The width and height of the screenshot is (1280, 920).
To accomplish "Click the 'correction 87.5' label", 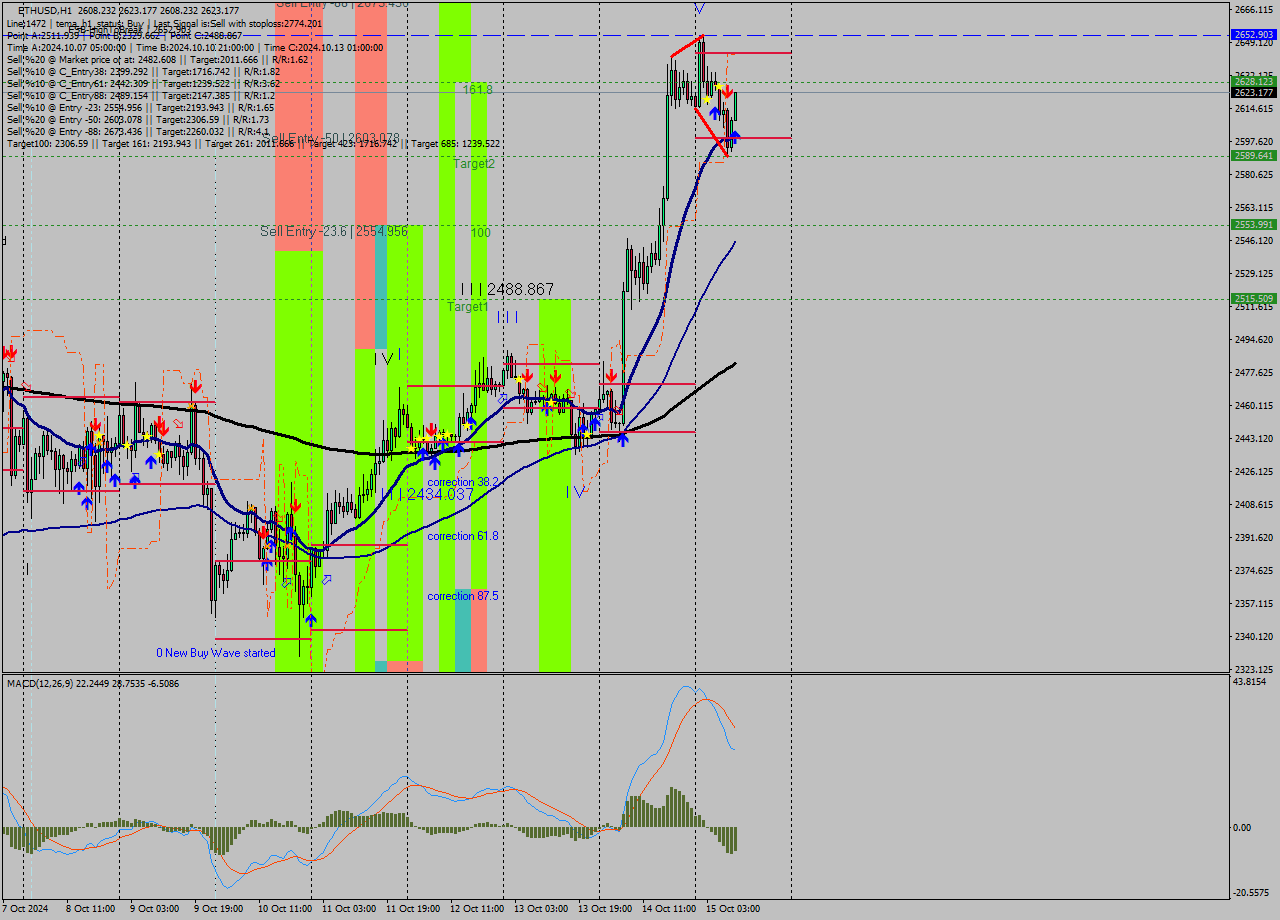I will tap(462, 596).
